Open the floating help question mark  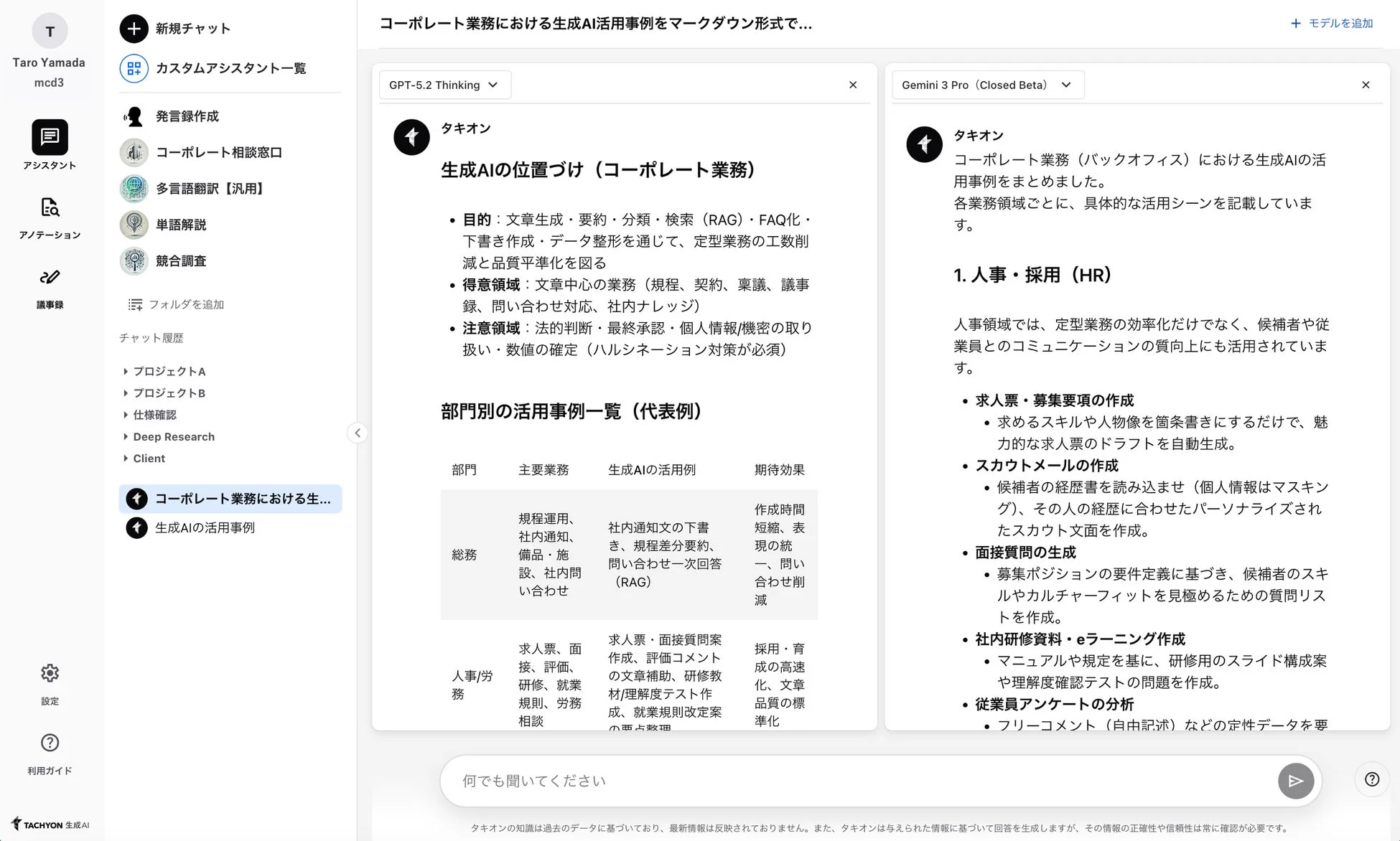click(1371, 779)
